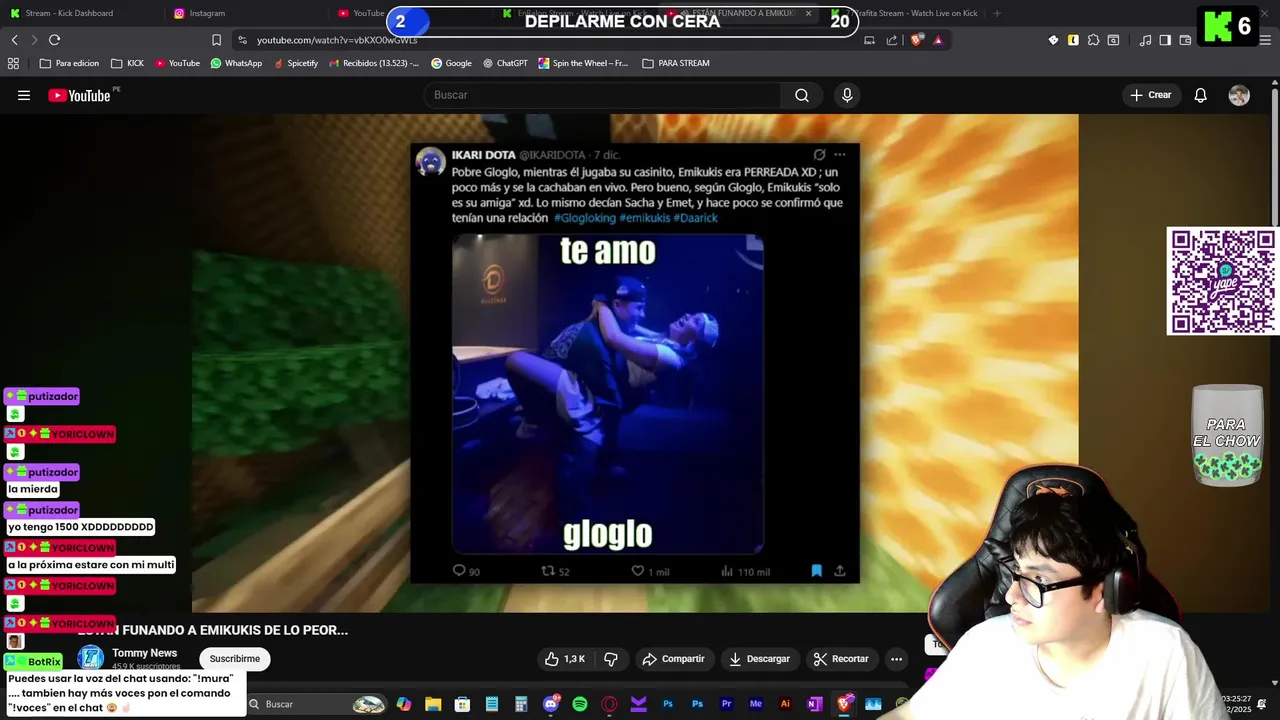Reload the page in the browser
This screenshot has width=1280, height=720.
point(54,40)
